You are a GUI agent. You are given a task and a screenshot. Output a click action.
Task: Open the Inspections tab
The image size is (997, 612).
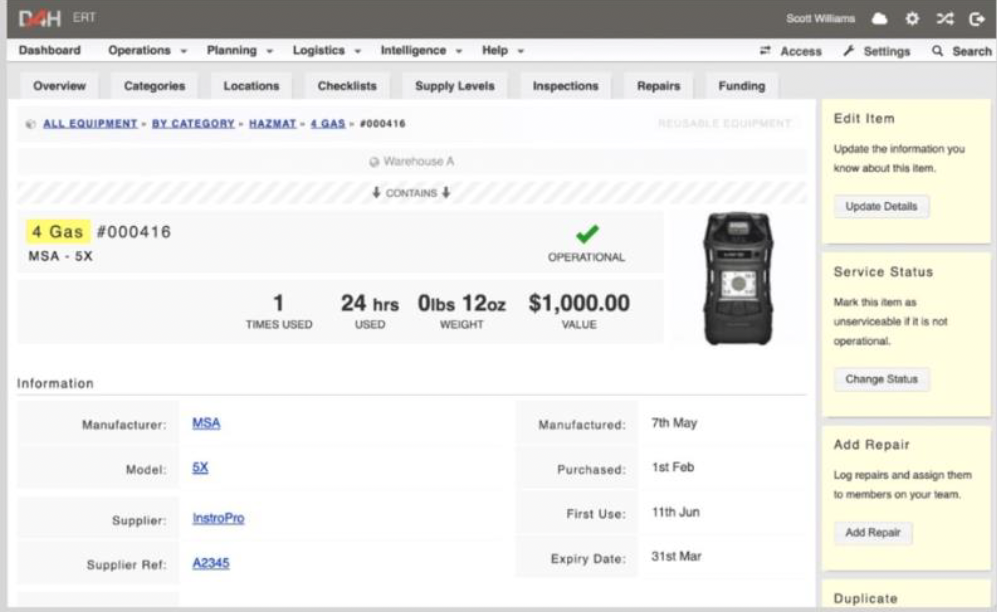click(565, 86)
